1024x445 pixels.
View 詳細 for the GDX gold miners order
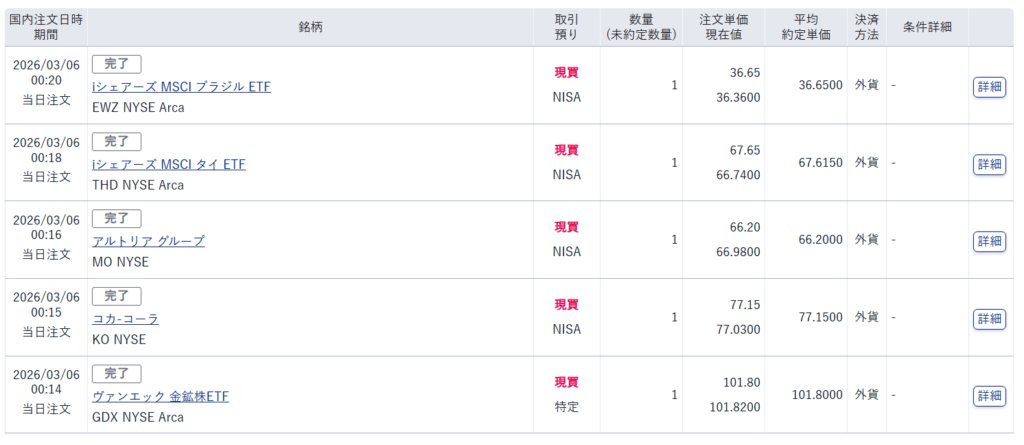click(x=989, y=396)
